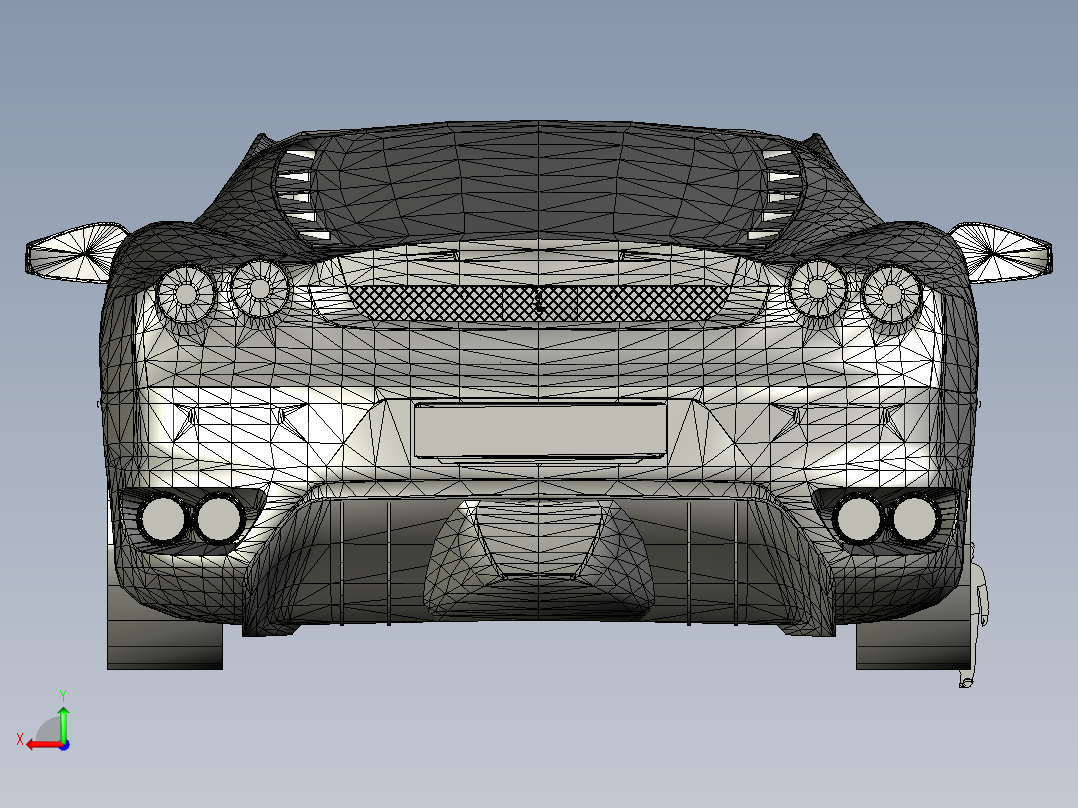
Task: Click the right pair of exhaust tips
Action: (x=884, y=517)
